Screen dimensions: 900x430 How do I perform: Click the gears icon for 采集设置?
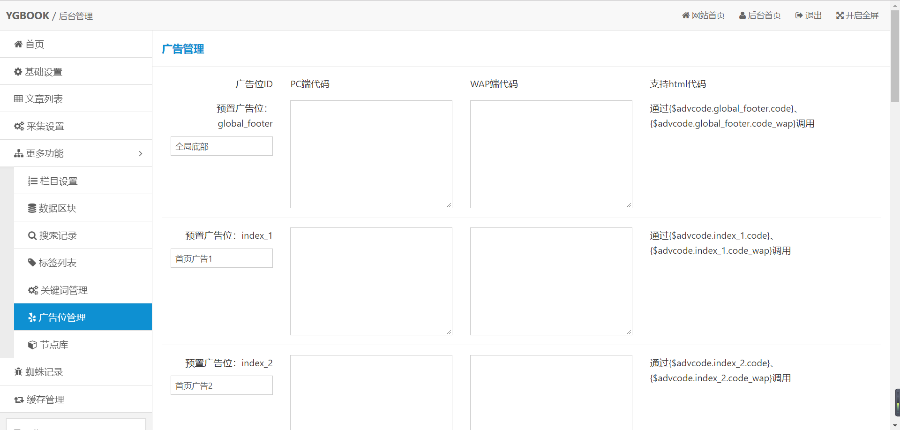[x=18, y=126]
